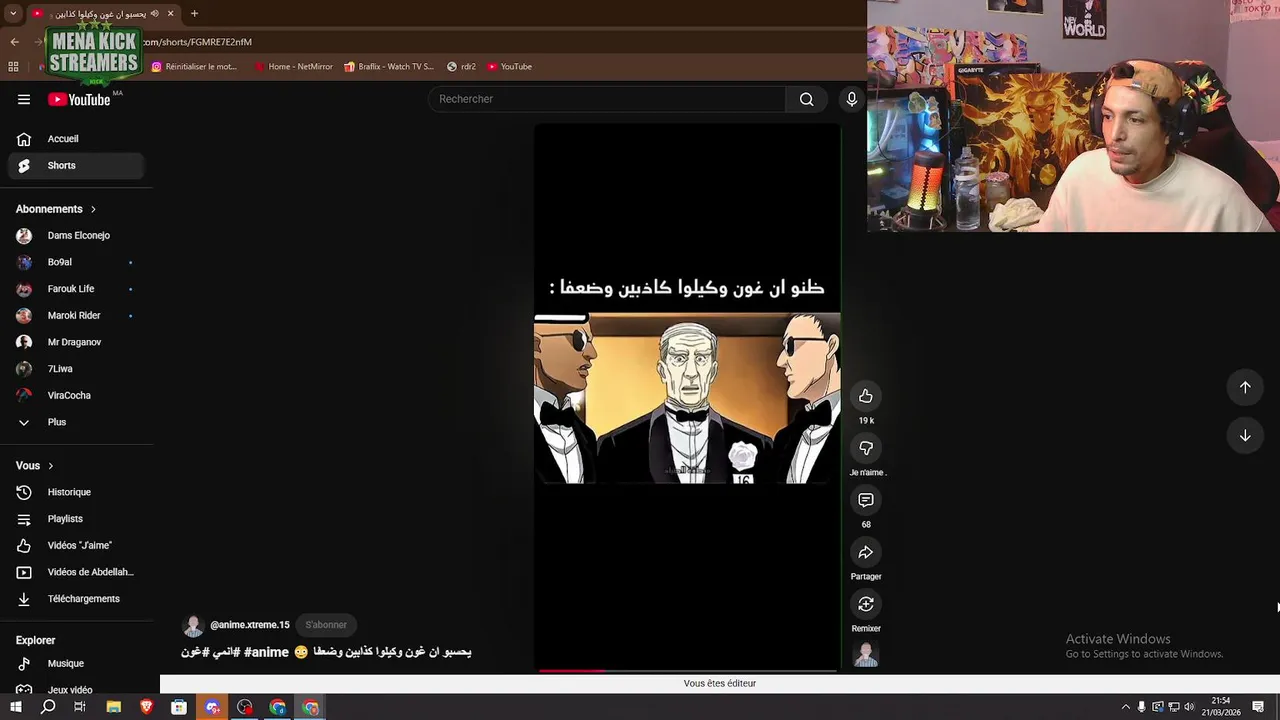Open the comments showing 68
The height and width of the screenshot is (720, 1280).
pos(866,500)
